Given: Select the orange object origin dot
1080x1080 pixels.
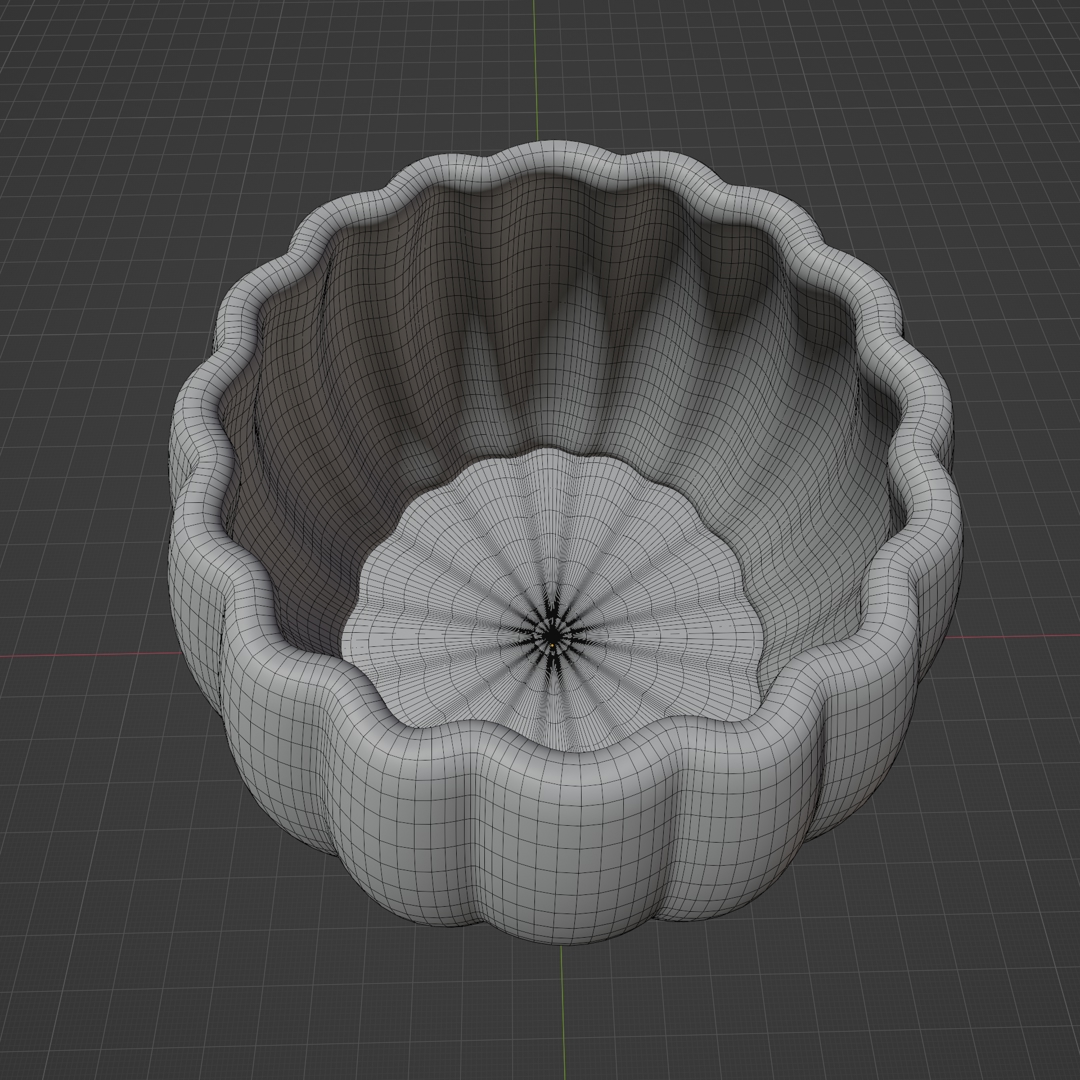Looking at the screenshot, I should pyautogui.click(x=553, y=647).
